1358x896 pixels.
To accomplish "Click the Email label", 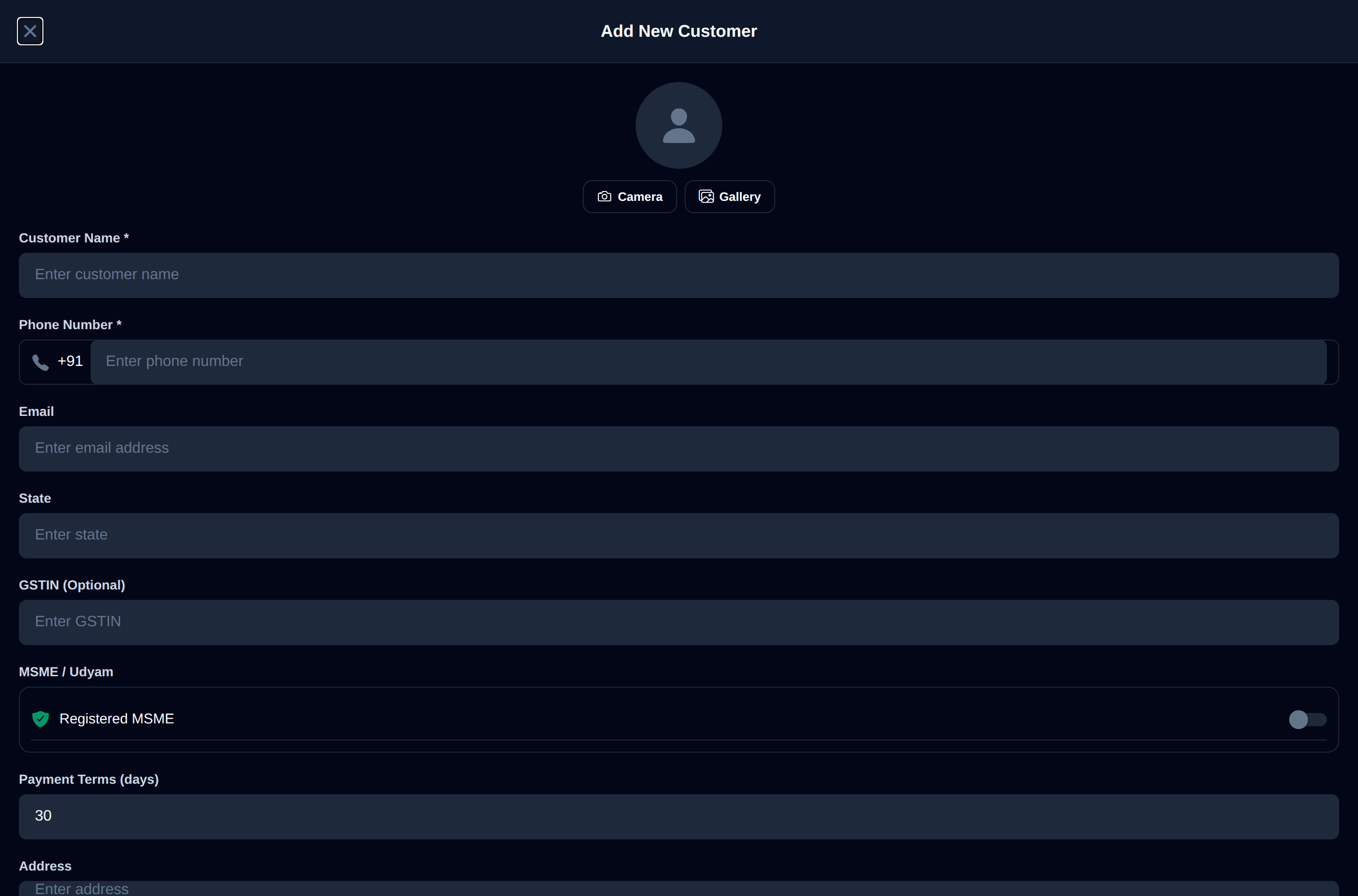I will (37, 412).
